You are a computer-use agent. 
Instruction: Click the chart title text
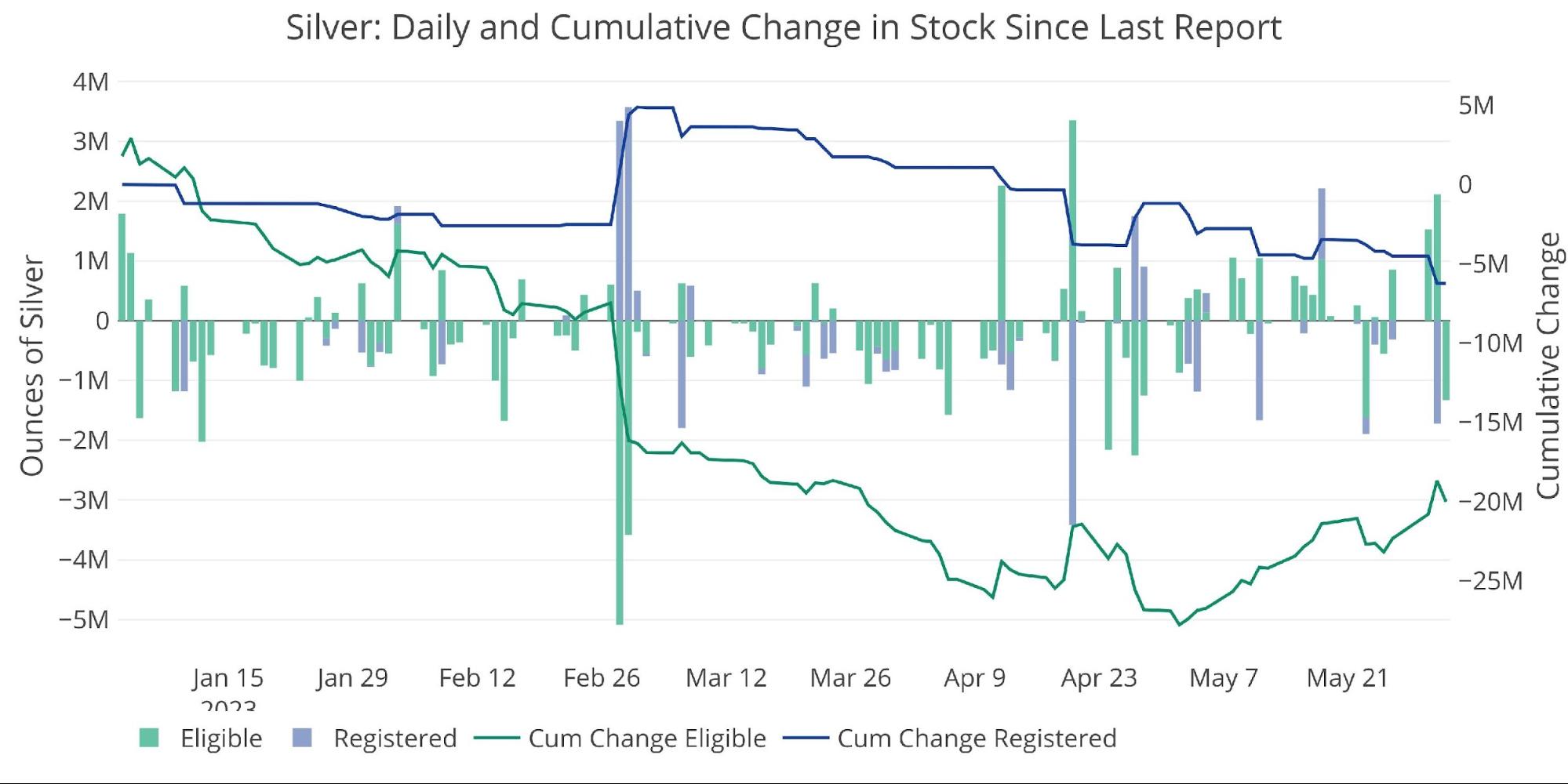(x=783, y=28)
